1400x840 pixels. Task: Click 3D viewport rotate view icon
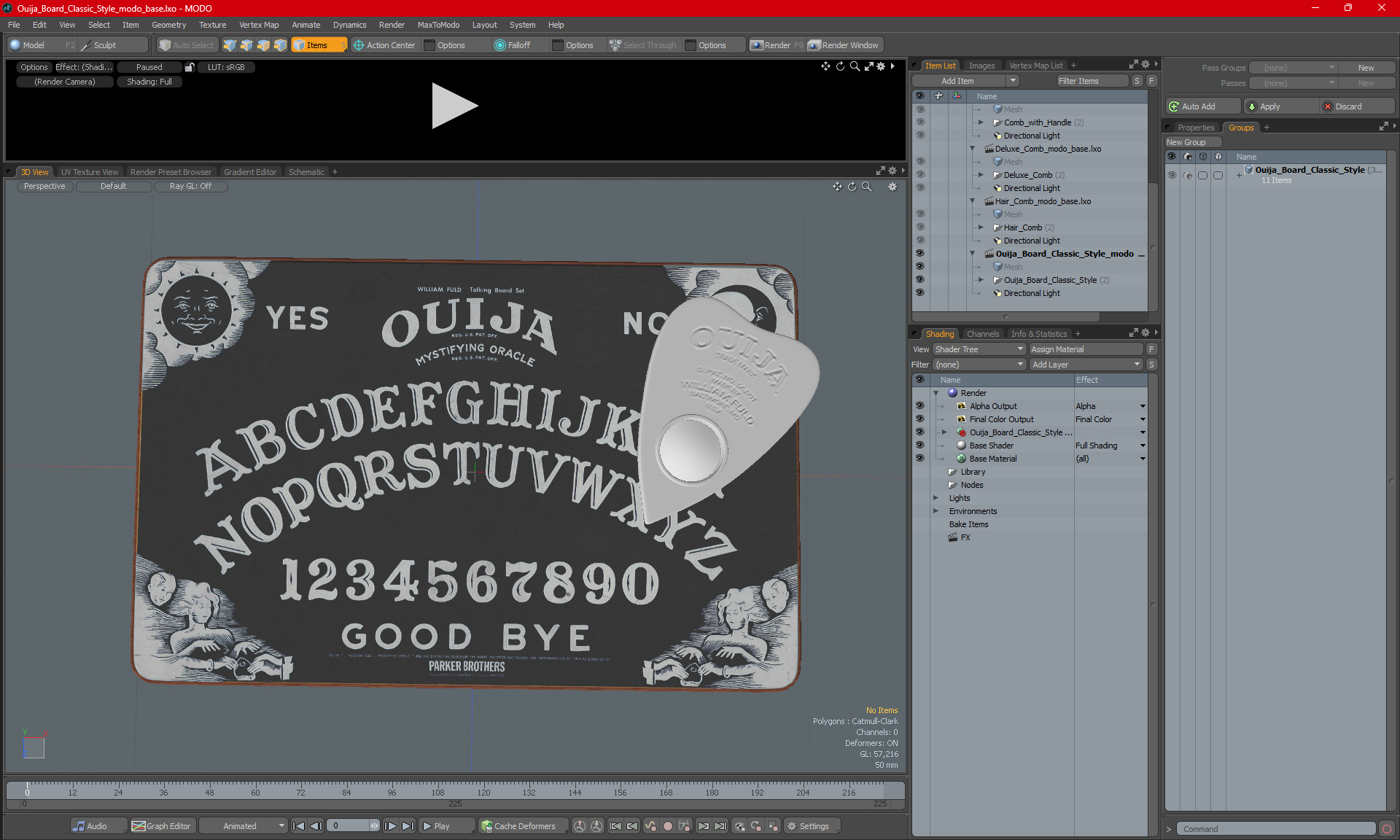click(x=852, y=187)
